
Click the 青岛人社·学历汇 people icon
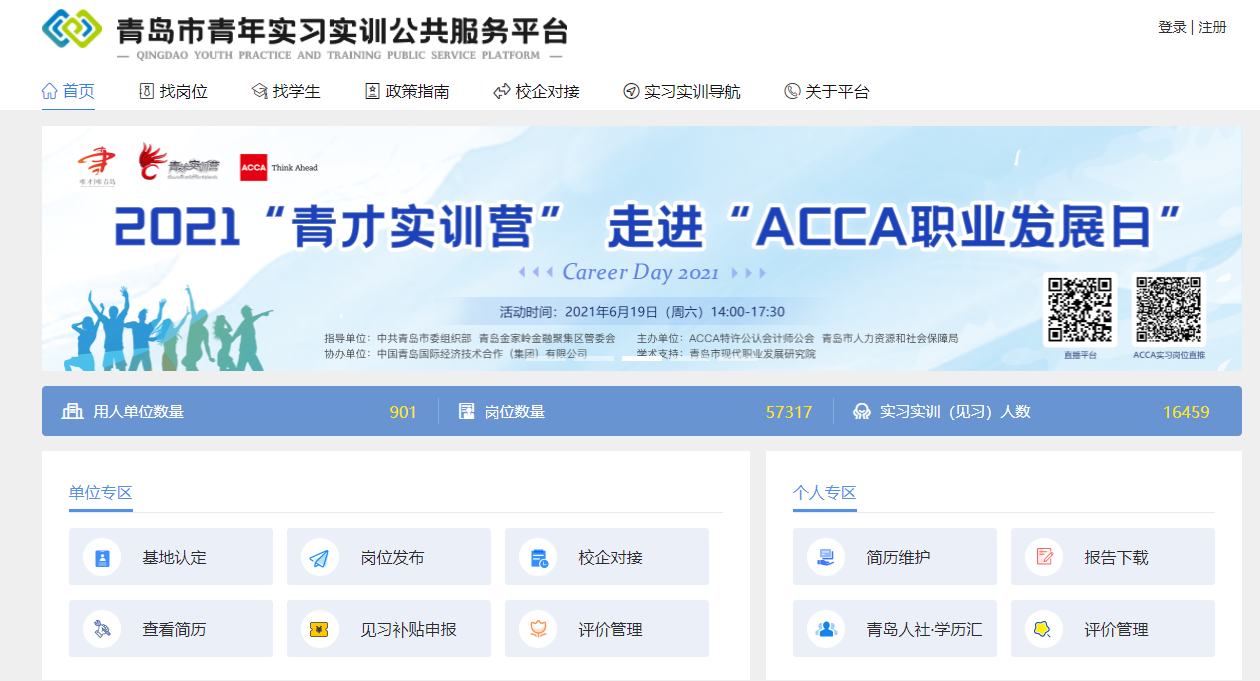pos(825,629)
